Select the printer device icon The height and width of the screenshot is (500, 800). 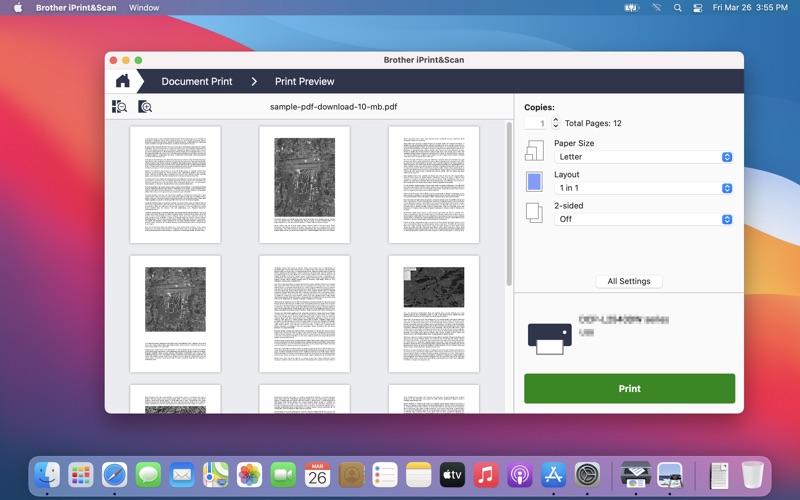[549, 339]
